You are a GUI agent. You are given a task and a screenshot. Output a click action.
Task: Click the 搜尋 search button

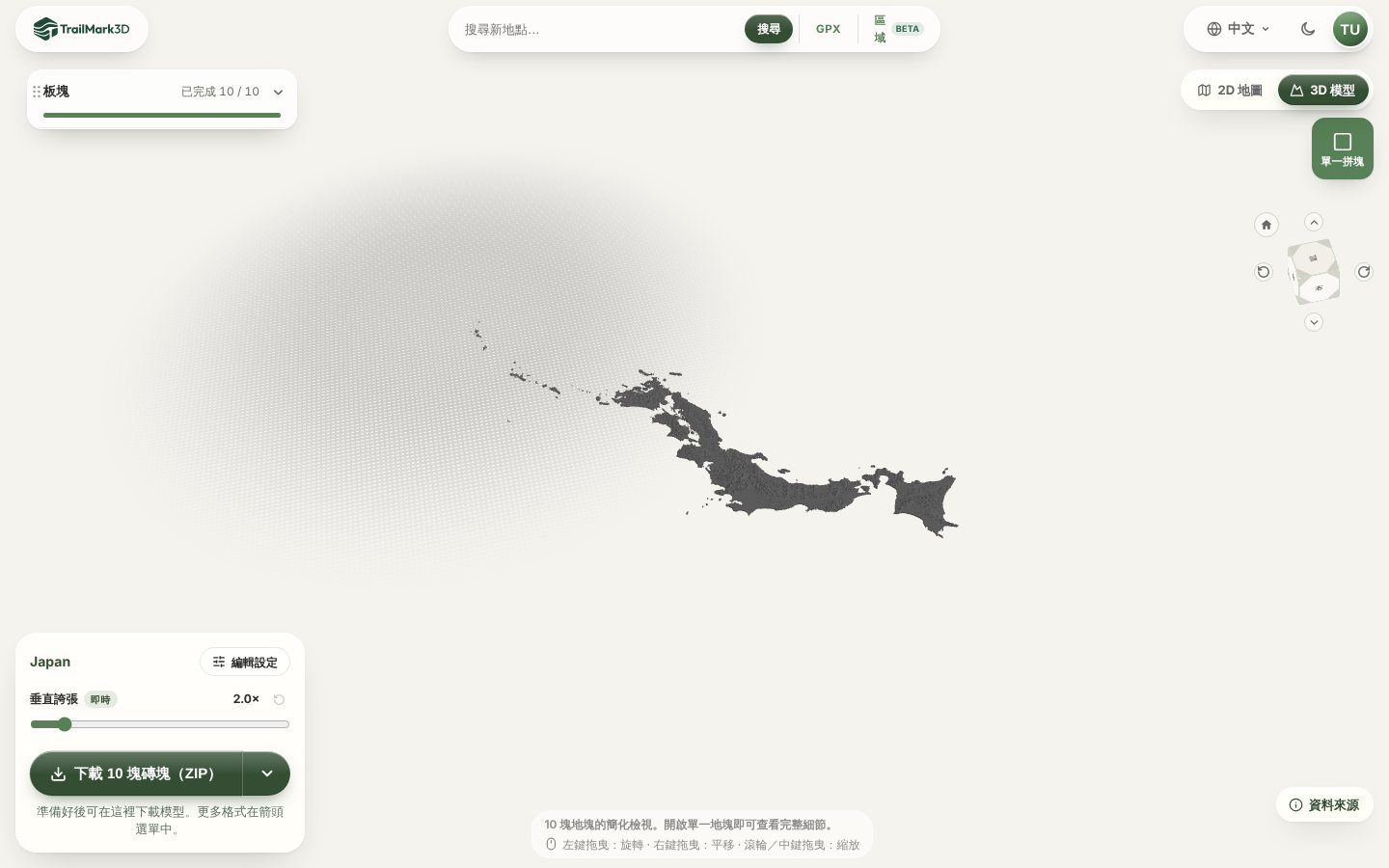(769, 29)
